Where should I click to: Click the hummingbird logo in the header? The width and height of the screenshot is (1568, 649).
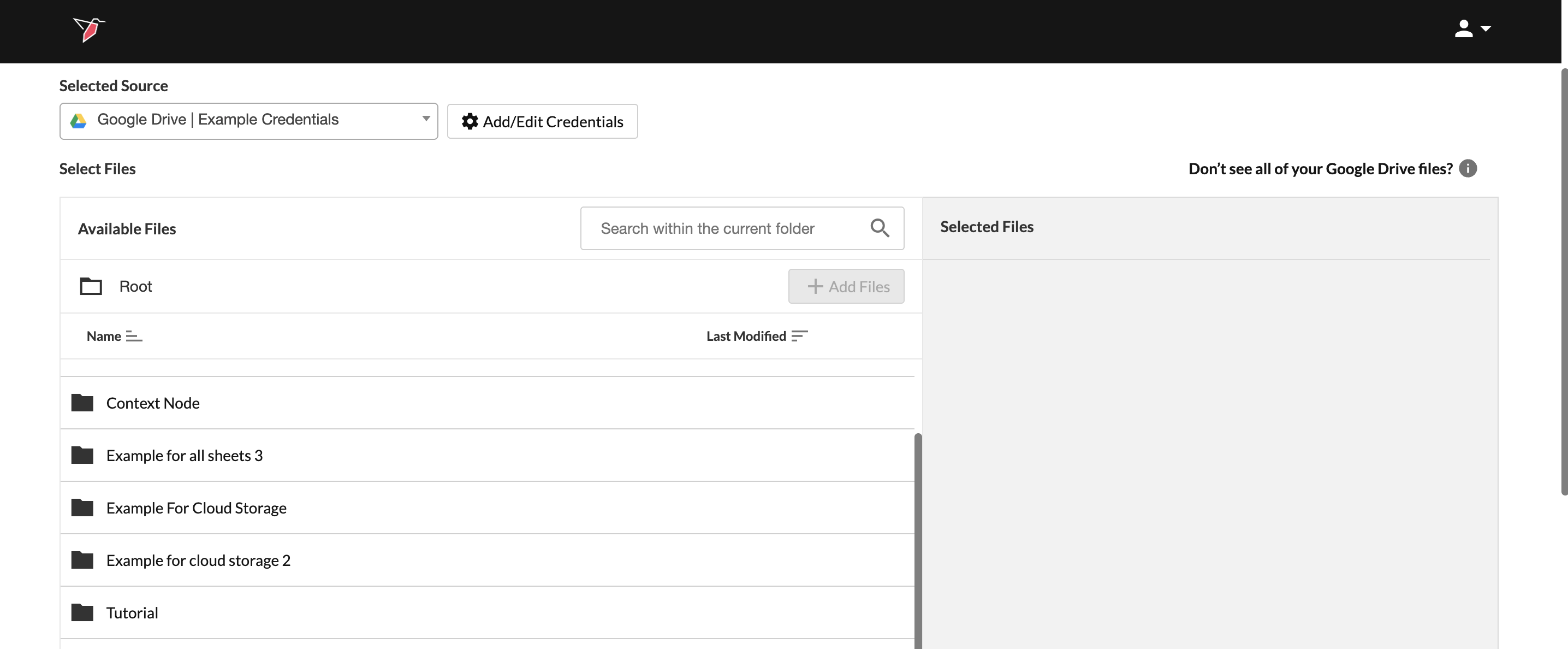pyautogui.click(x=89, y=29)
